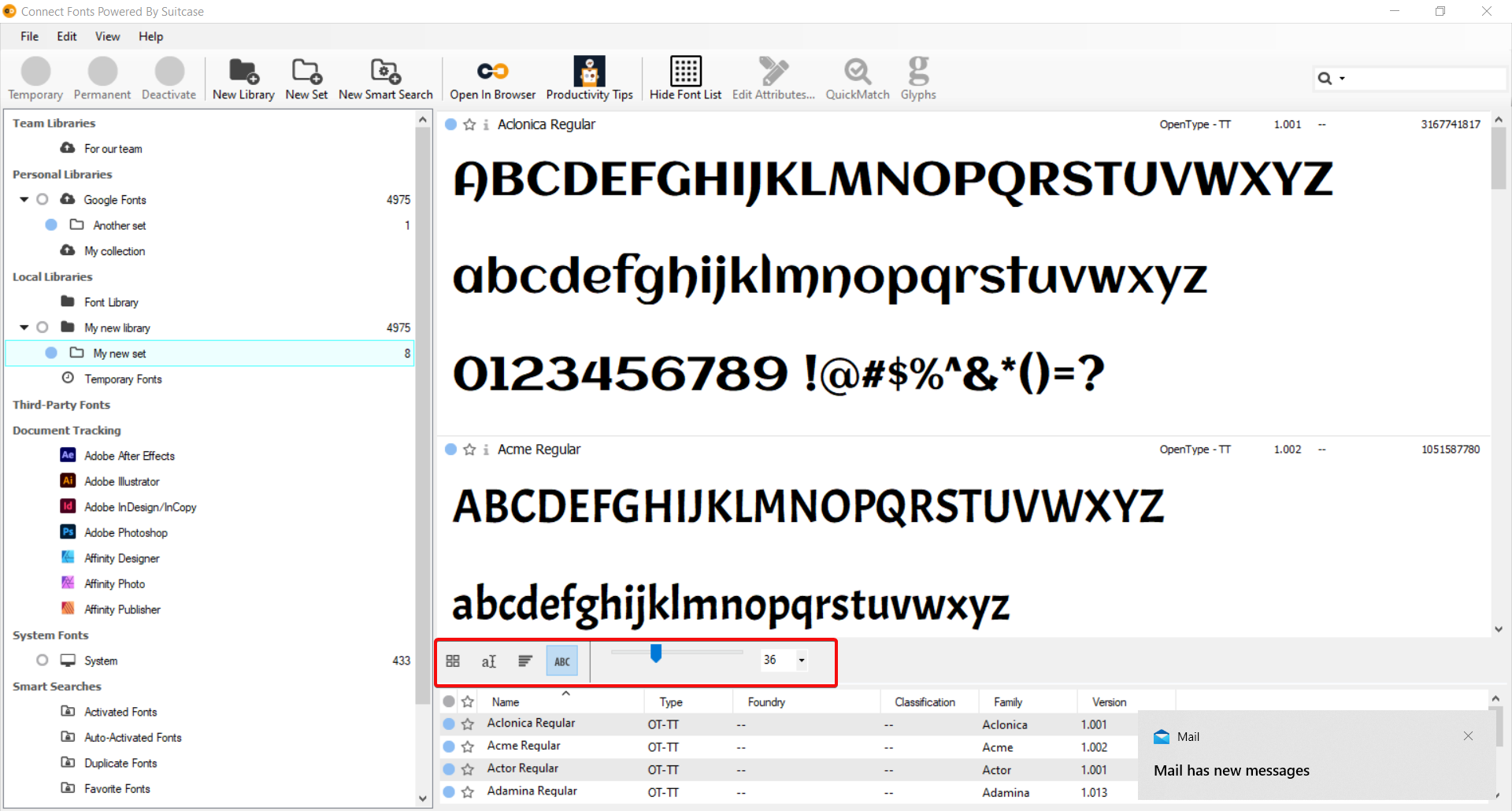Image resolution: width=1512 pixels, height=811 pixels.
Task: Adjust the preview size slider
Action: click(x=655, y=653)
